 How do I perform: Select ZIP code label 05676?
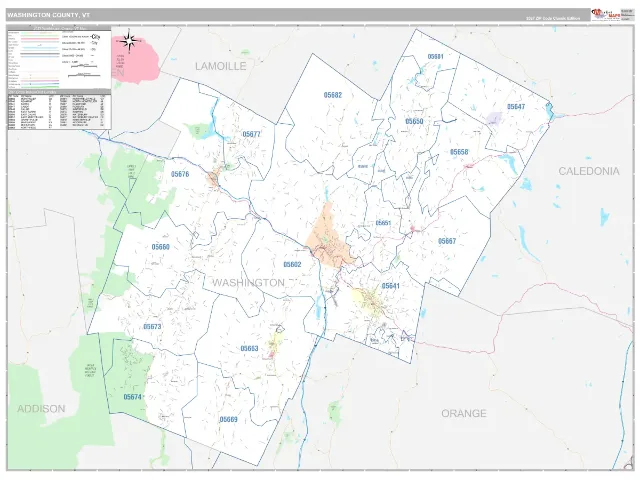pyautogui.click(x=180, y=174)
